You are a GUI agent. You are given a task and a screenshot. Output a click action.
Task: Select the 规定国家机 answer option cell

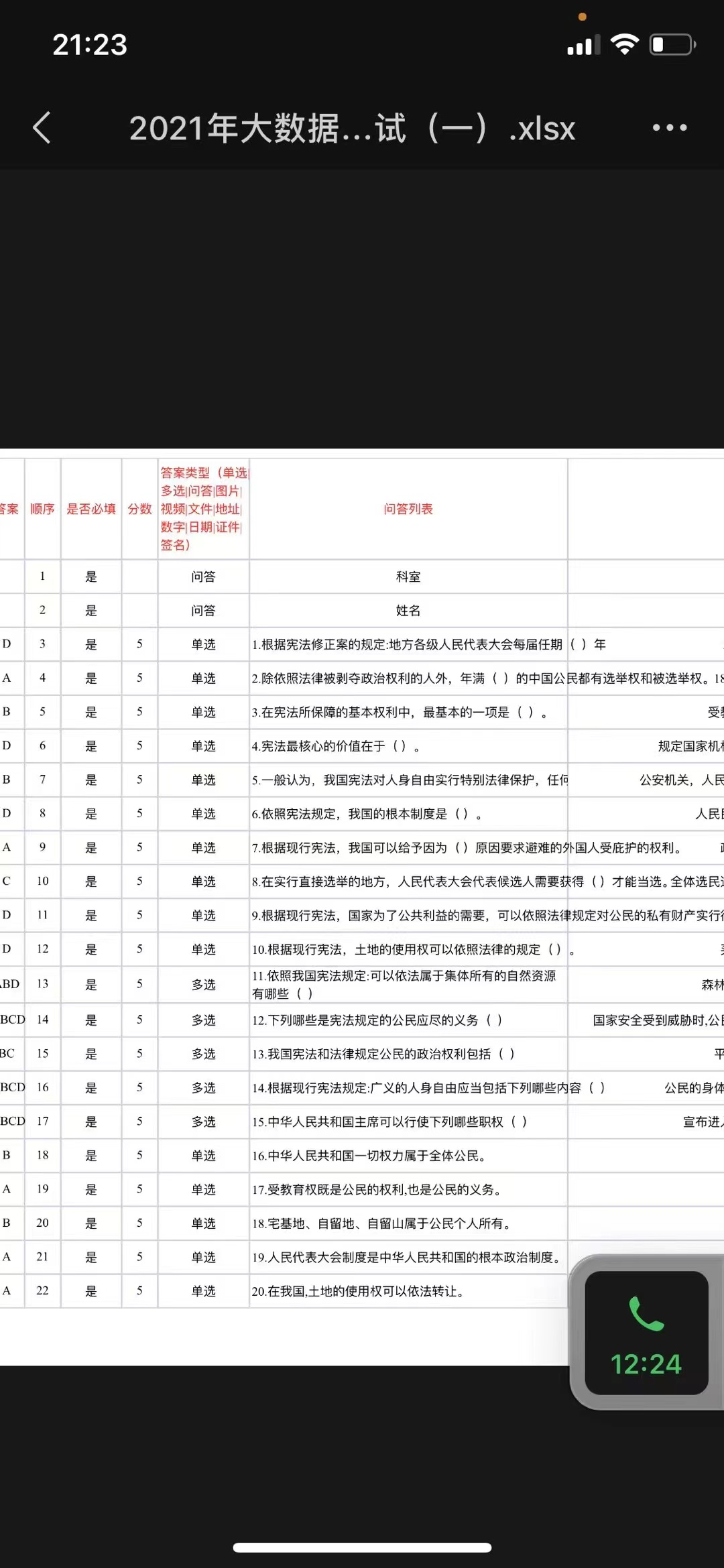pos(646,746)
